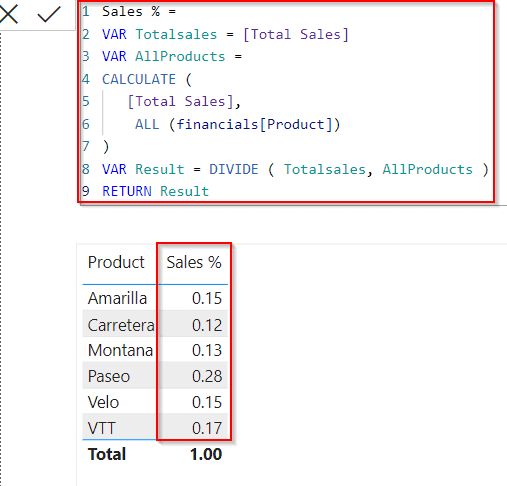Click the Sales % column header
Viewport: 507px width, 486px height.
194,262
